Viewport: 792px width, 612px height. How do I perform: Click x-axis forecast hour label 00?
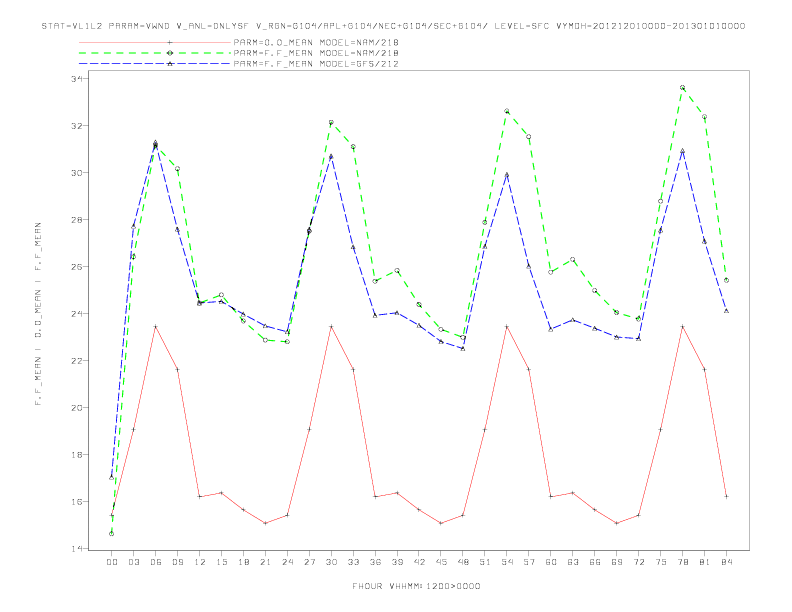pos(112,562)
